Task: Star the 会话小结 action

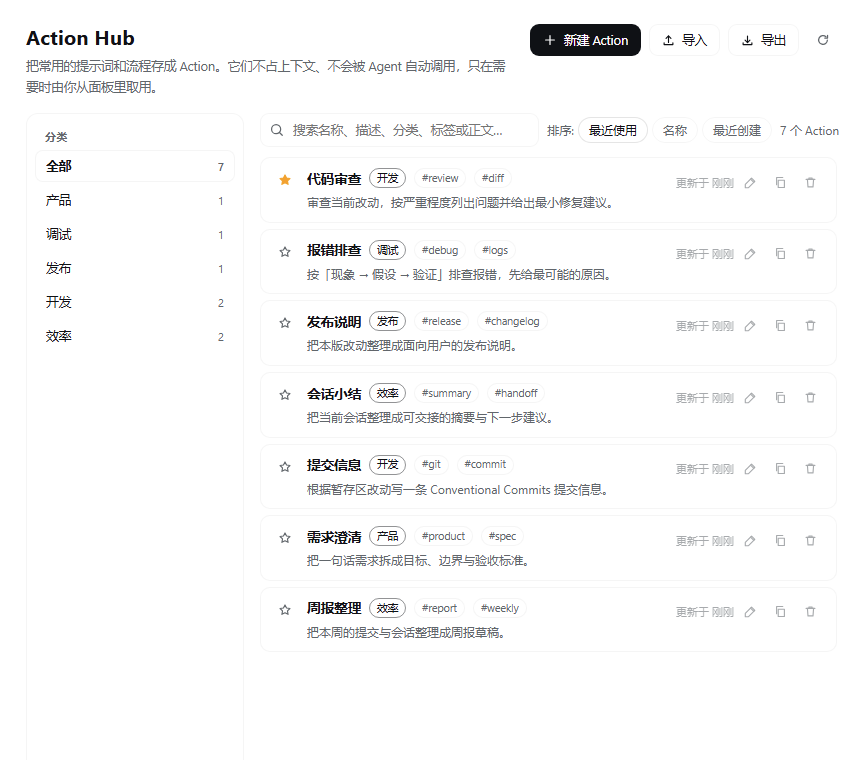Action: 285,395
